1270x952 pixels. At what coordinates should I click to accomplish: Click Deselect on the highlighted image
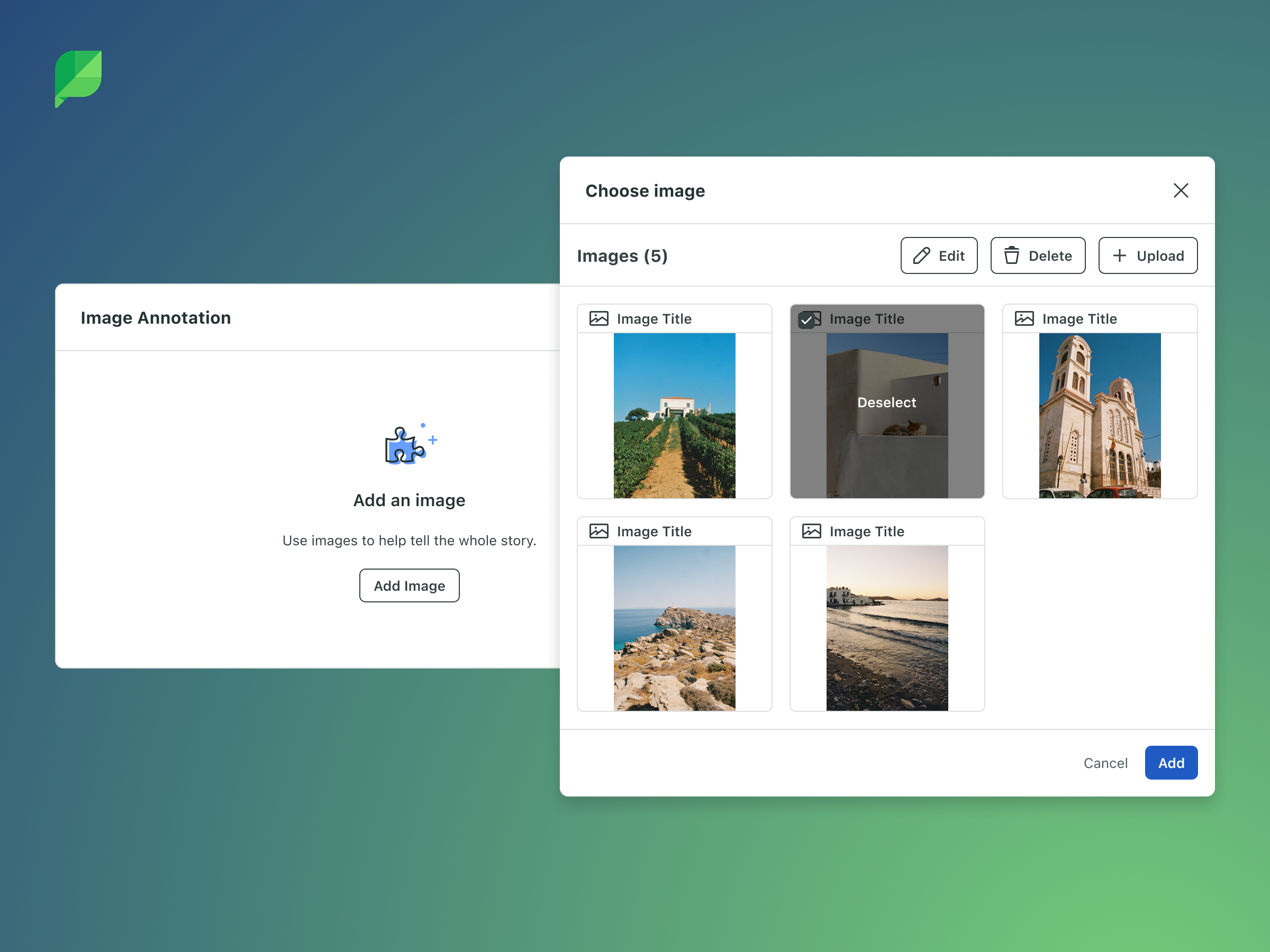click(886, 403)
